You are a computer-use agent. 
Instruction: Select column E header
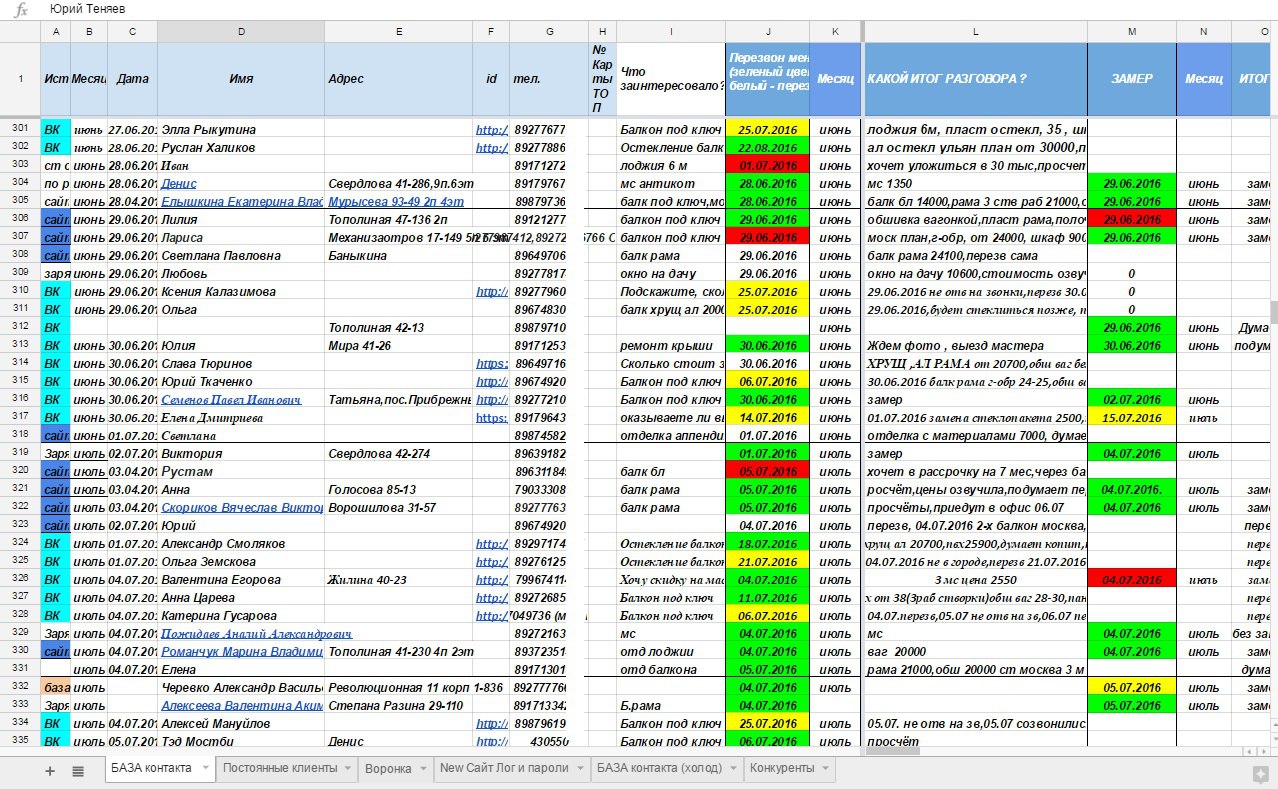point(399,32)
